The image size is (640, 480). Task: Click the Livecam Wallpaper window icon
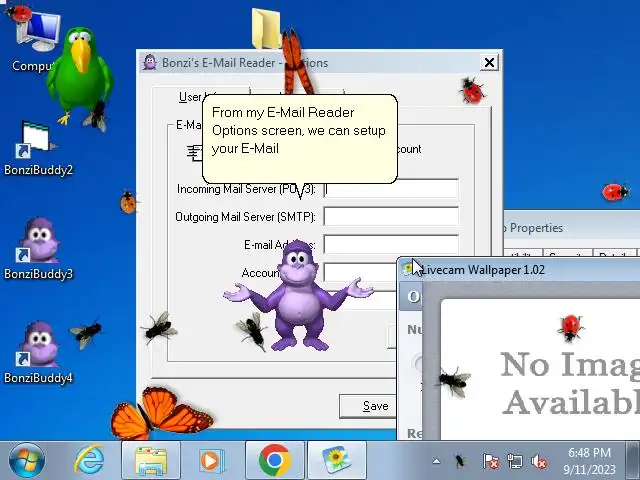[x=407, y=269]
